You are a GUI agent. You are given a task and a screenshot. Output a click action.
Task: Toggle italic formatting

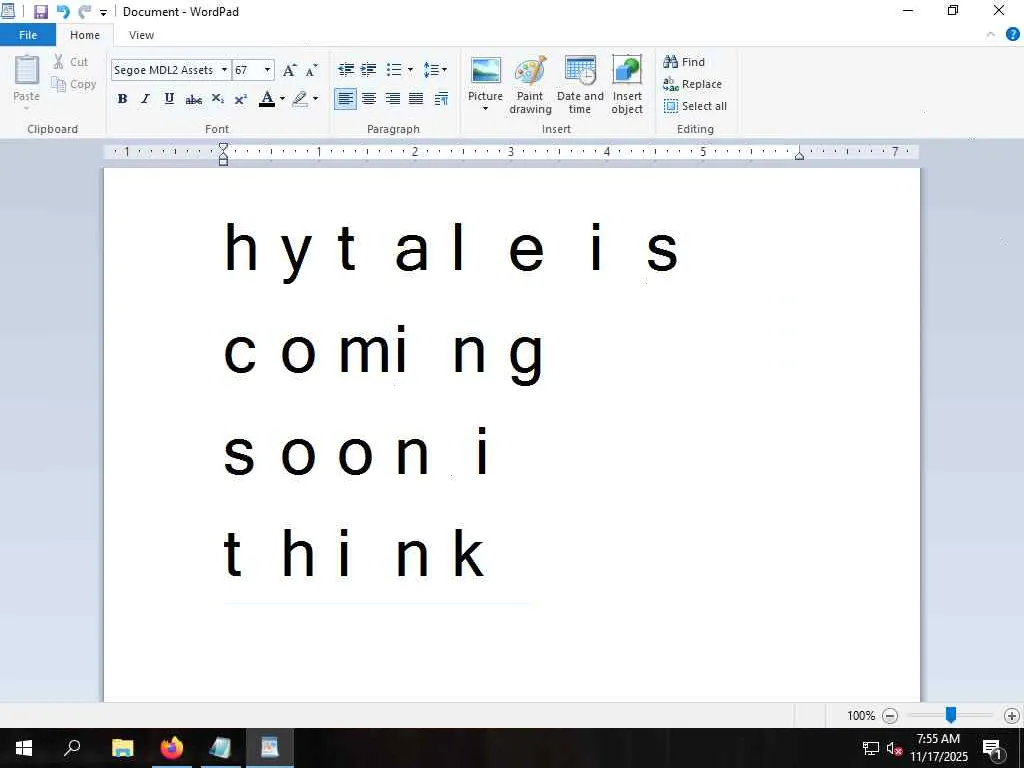pyautogui.click(x=146, y=99)
